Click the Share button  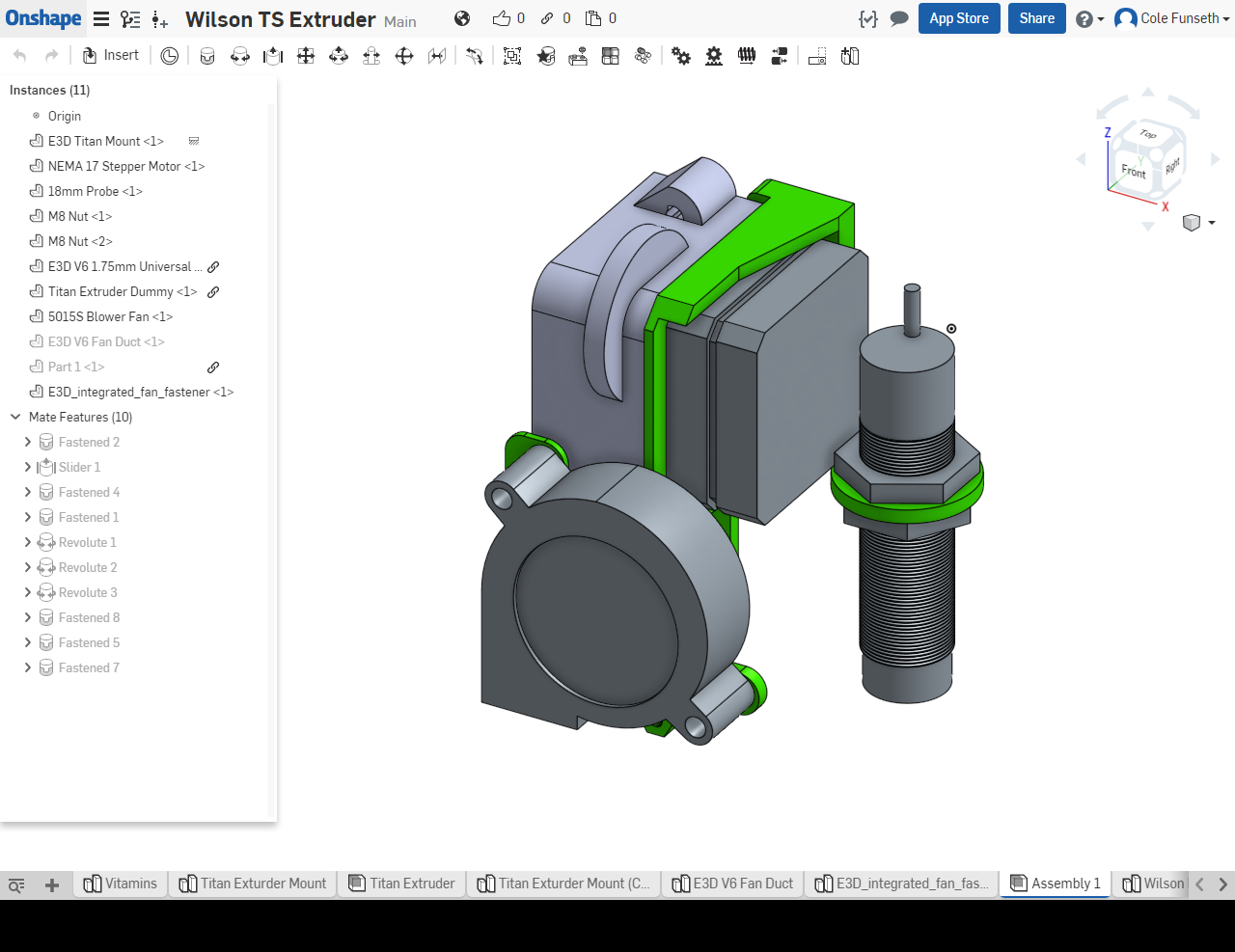(1037, 18)
